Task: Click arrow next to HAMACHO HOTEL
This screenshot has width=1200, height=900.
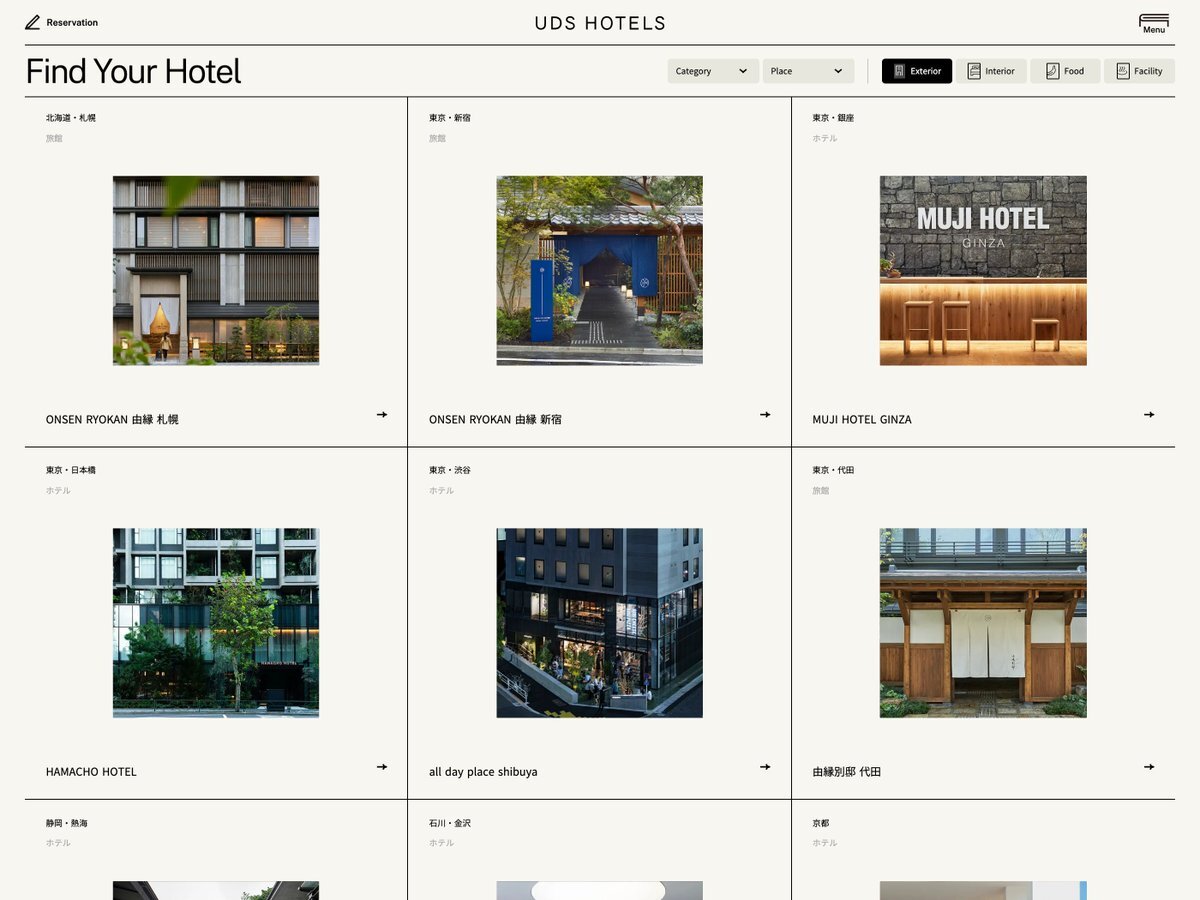Action: (x=382, y=767)
